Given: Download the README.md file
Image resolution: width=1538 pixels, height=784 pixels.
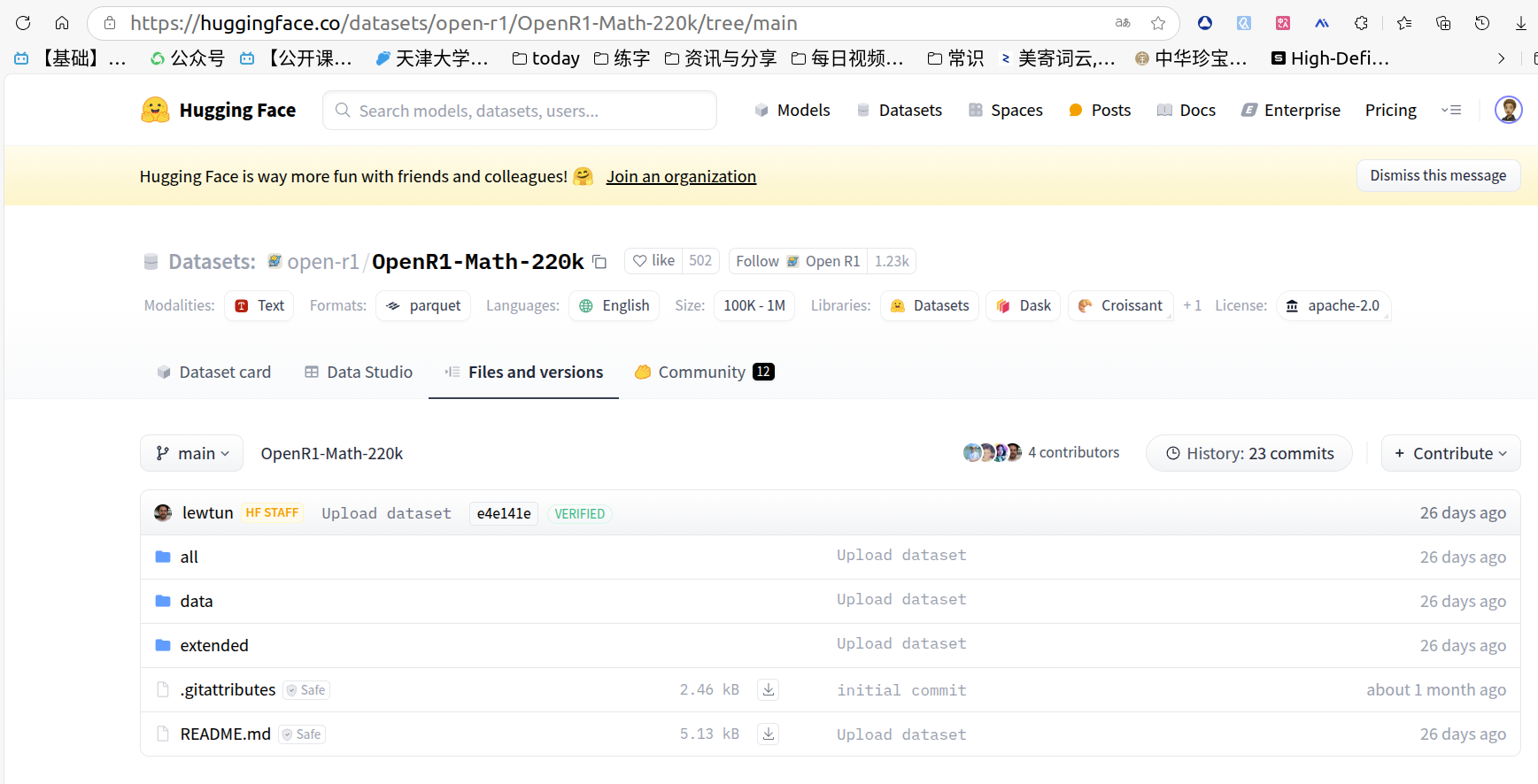Looking at the screenshot, I should pos(769,734).
